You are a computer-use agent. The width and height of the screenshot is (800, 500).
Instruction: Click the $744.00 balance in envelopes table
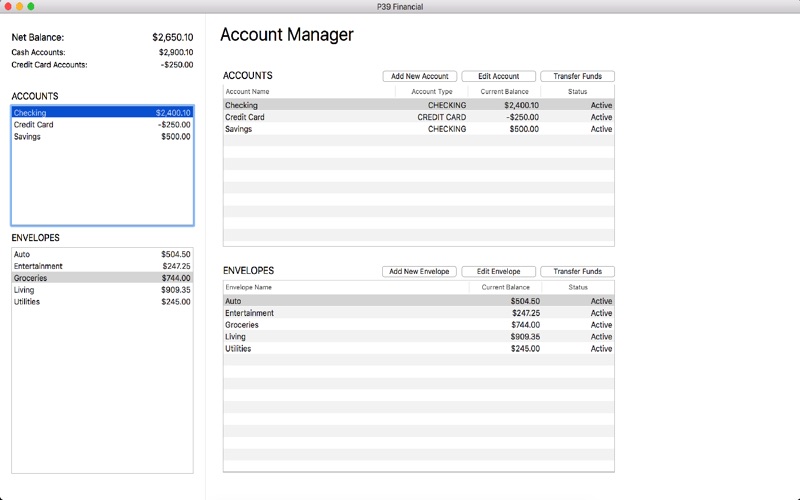pos(526,324)
